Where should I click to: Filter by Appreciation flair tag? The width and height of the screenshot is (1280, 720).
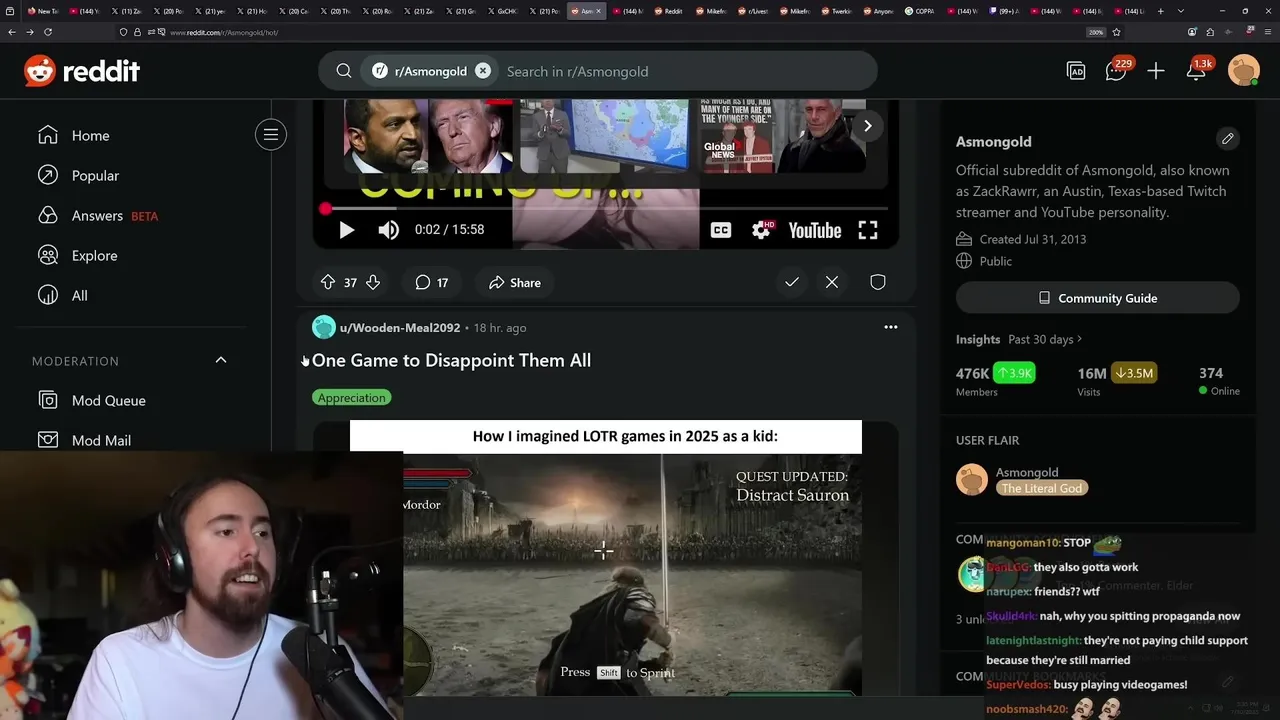click(x=351, y=397)
